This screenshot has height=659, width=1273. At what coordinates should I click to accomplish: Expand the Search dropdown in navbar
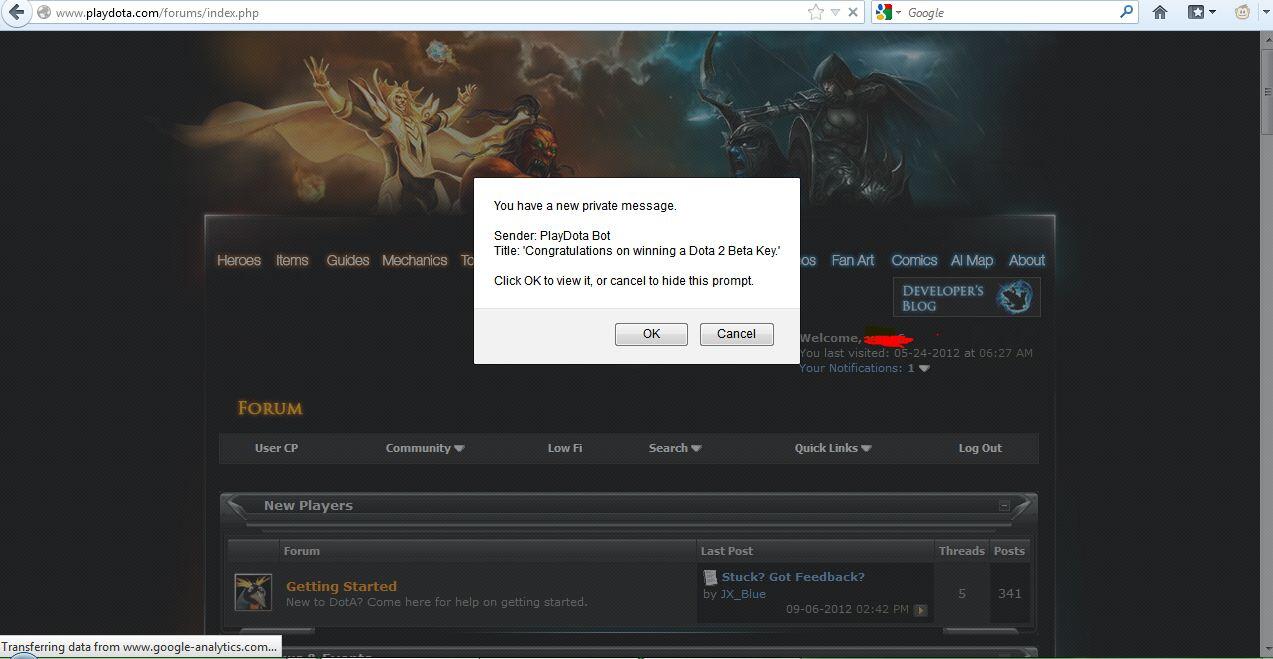[675, 448]
